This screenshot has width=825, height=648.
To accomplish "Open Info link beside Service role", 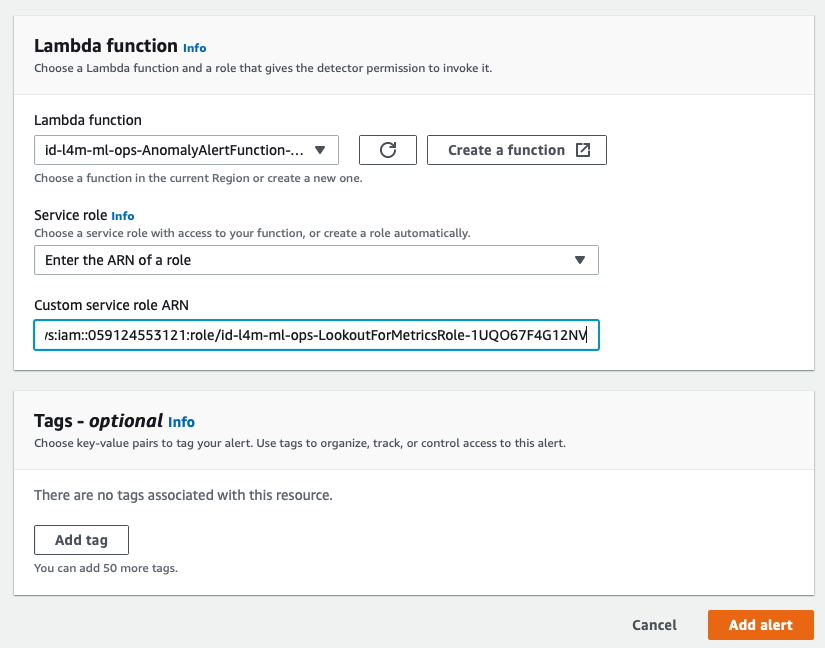I will tap(123, 216).
